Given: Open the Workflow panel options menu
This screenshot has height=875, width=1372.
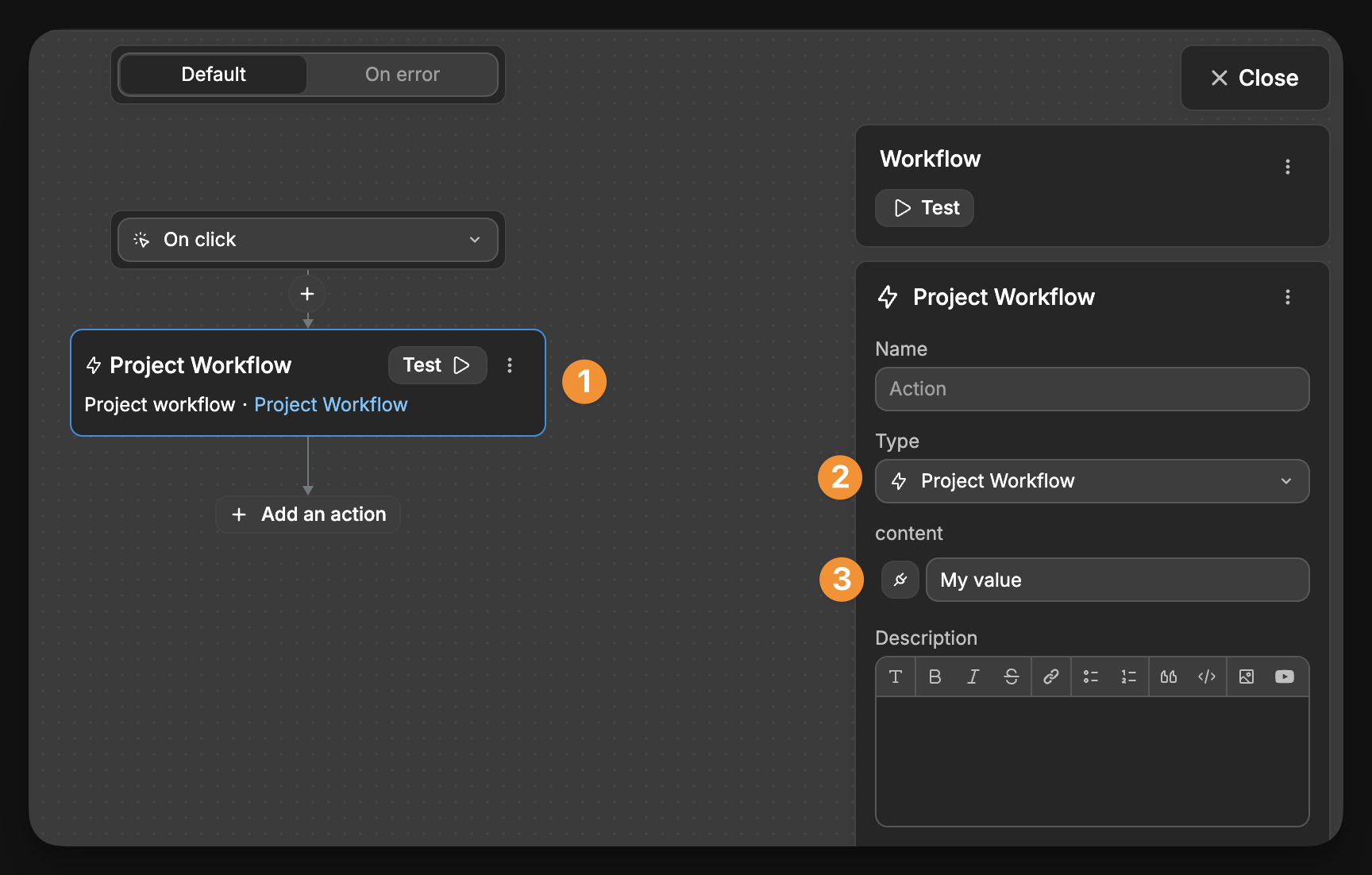Looking at the screenshot, I should 1288,167.
